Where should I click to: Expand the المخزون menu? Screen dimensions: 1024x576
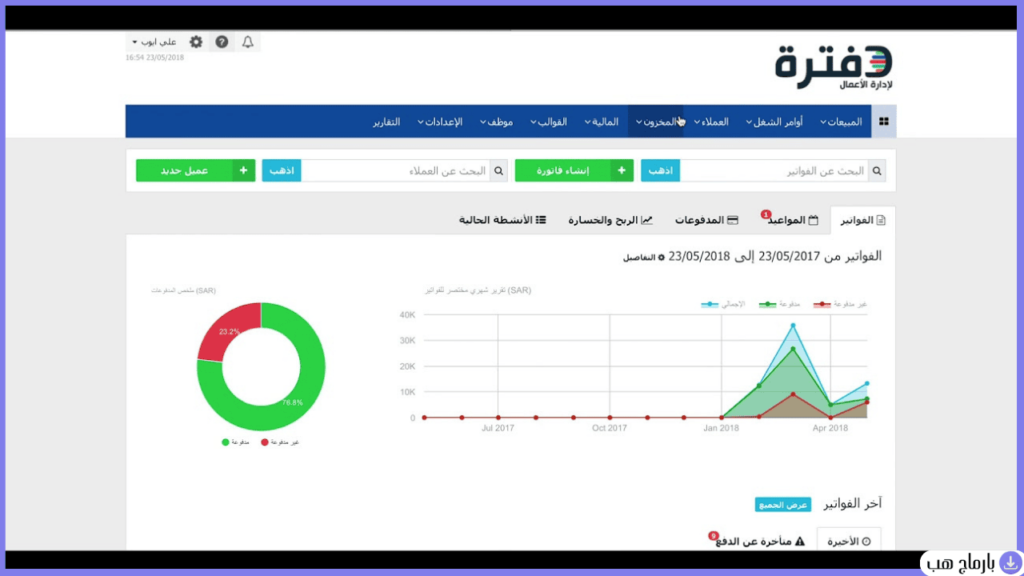(656, 121)
